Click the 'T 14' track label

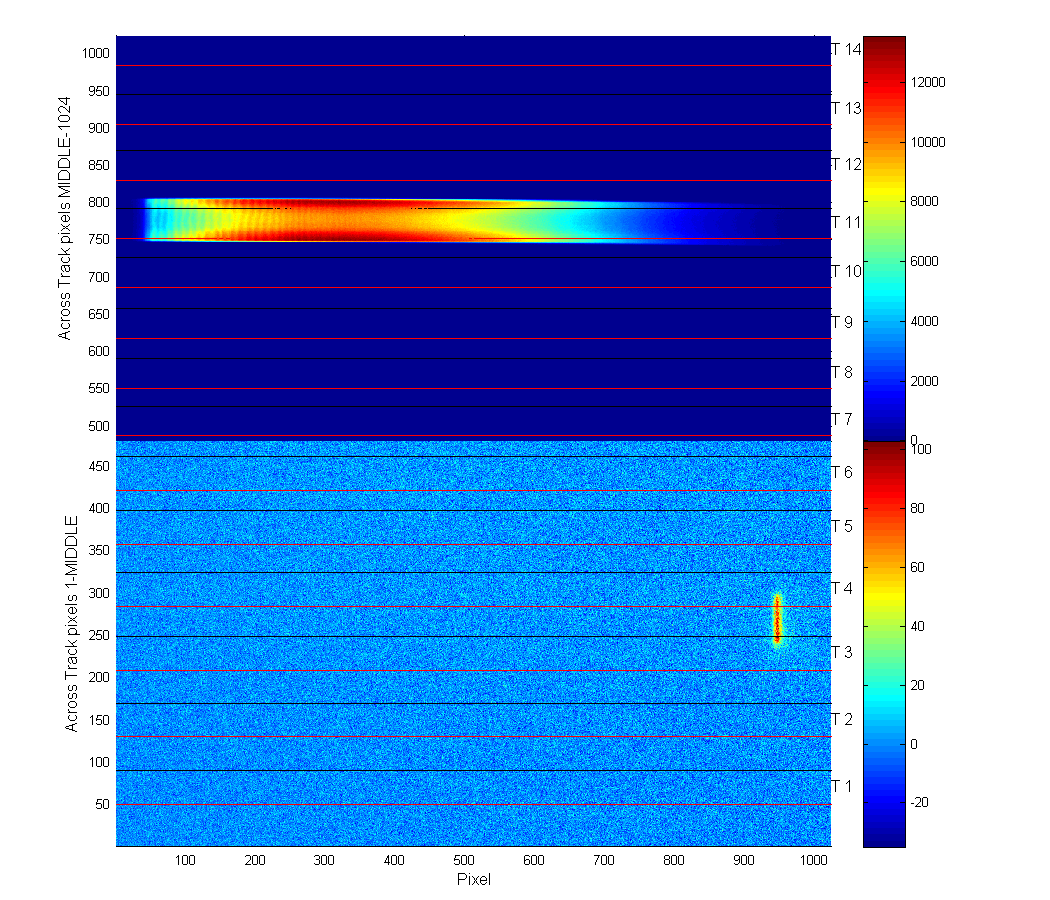846,50
